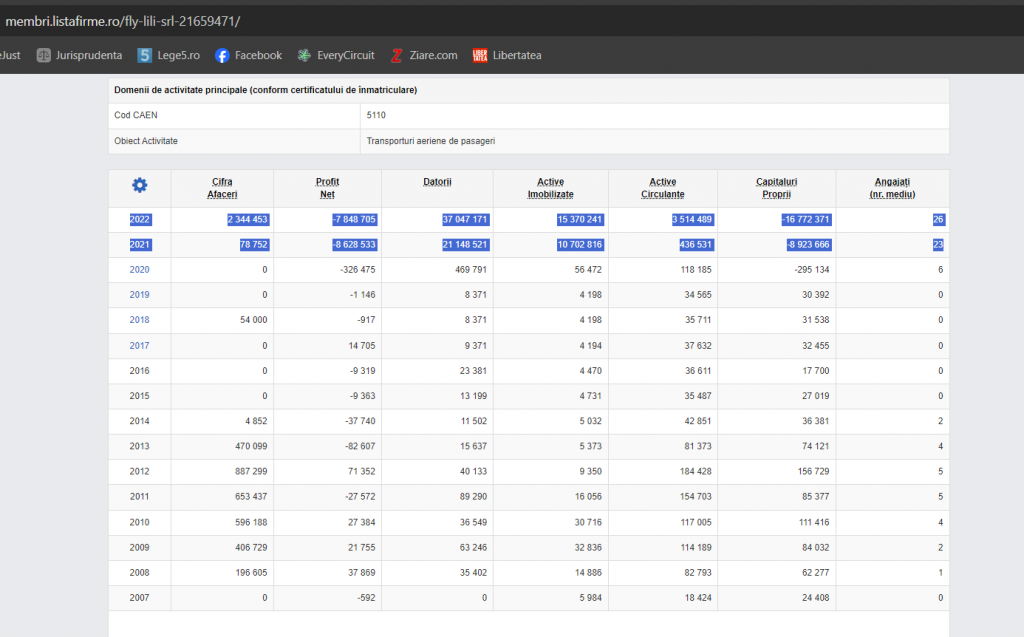Open the 2018 year link

point(139,320)
